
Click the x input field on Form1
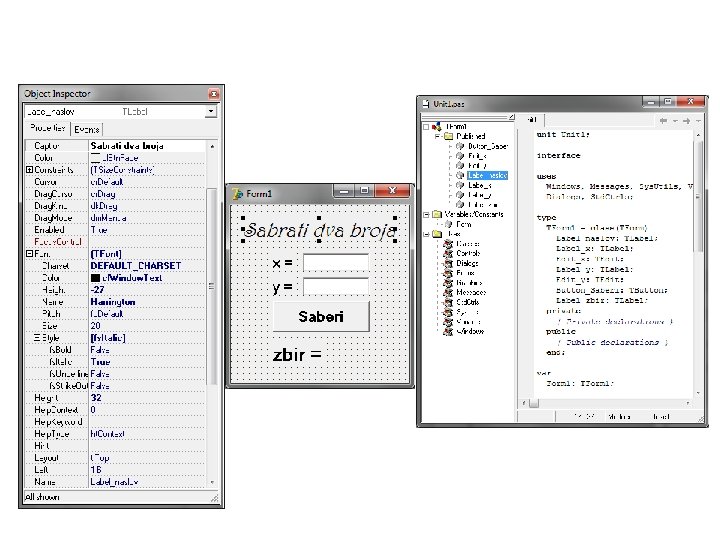(x=336, y=263)
